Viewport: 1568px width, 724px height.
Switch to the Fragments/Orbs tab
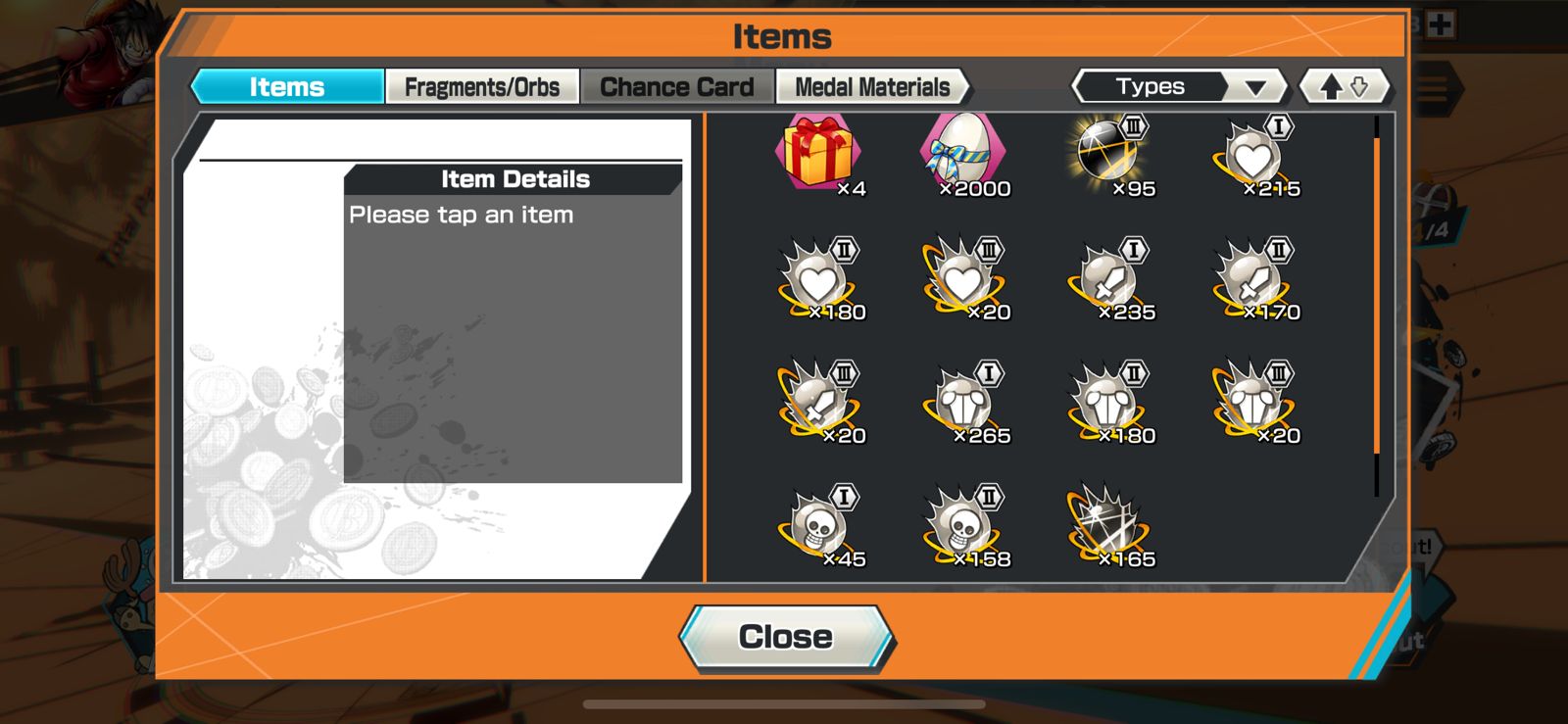(x=481, y=86)
